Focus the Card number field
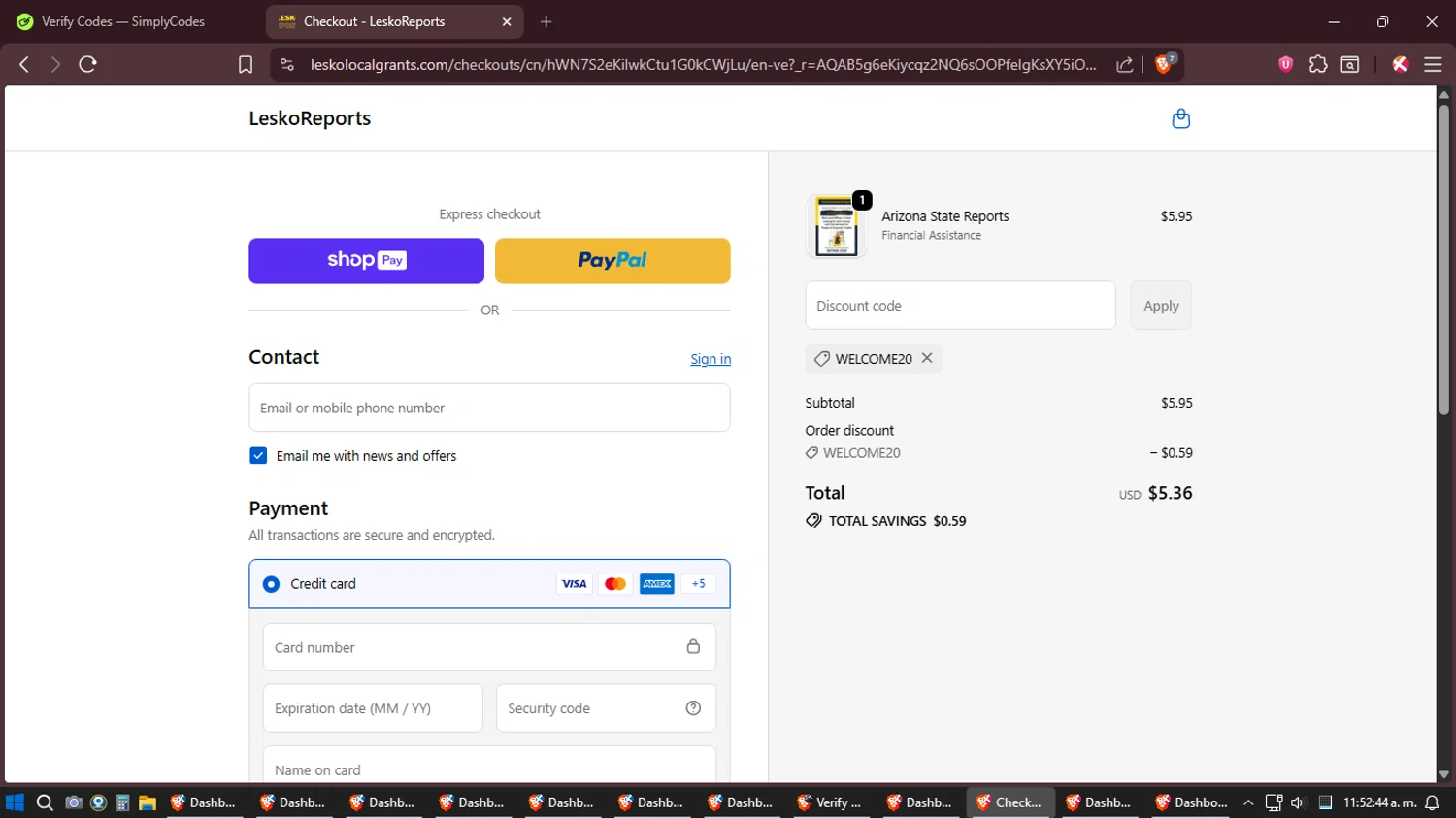The image size is (1456, 818). click(489, 647)
